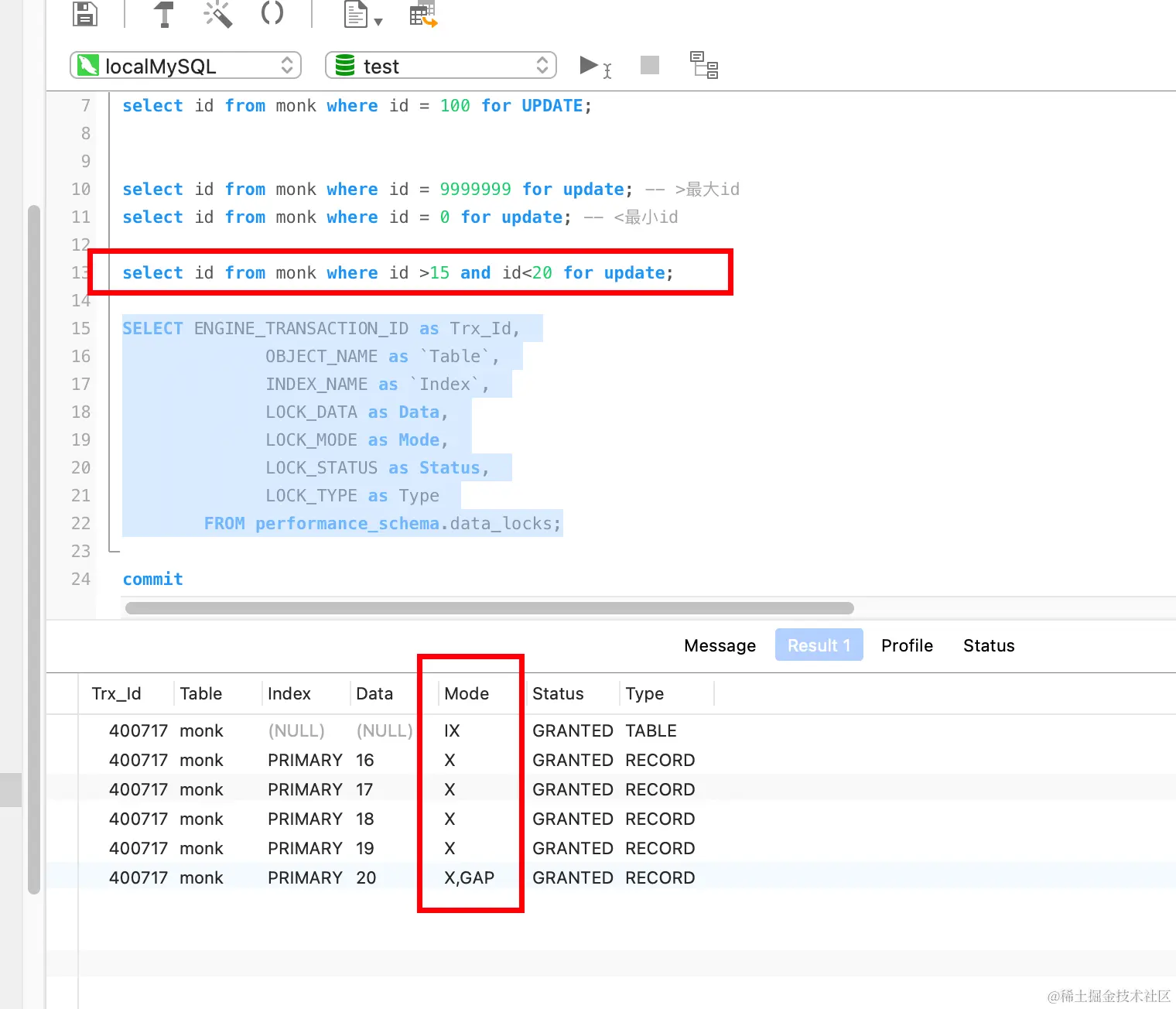Click PRIMARY in the row with data 18
Viewport: 1176px width, 1009px height.
[305, 819]
